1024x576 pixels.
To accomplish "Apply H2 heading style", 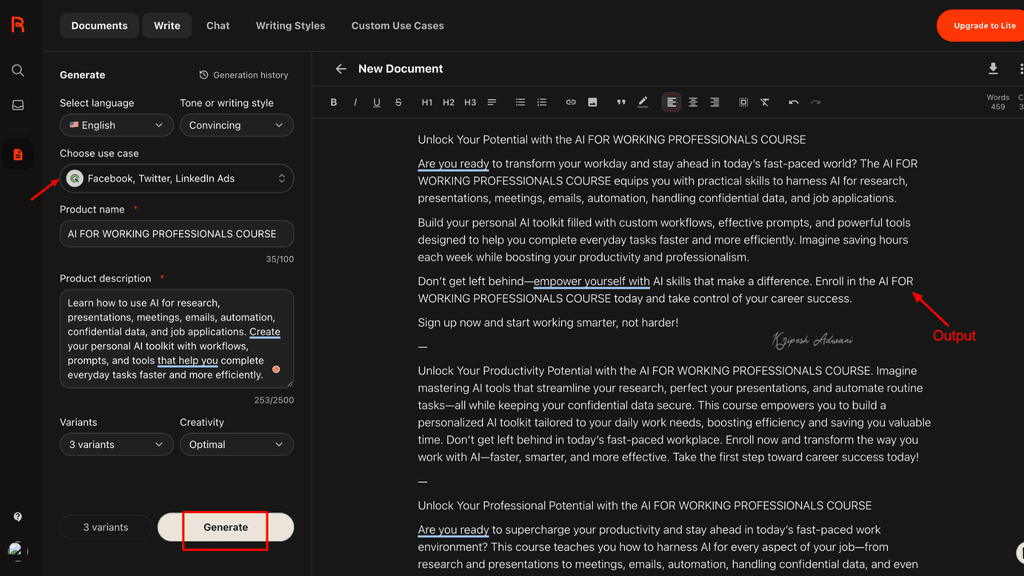I will 448,103.
